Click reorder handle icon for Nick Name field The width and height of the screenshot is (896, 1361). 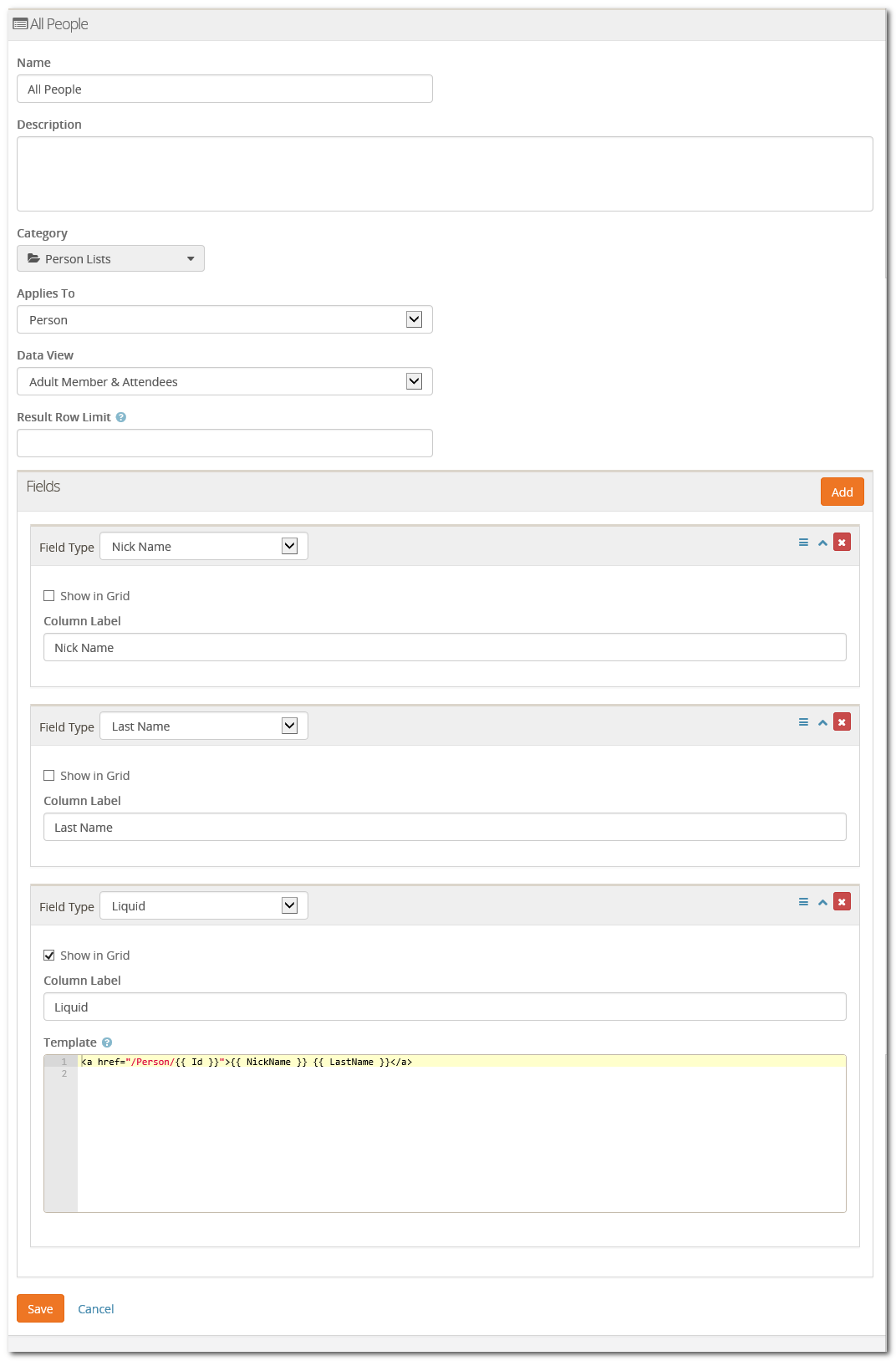click(803, 543)
